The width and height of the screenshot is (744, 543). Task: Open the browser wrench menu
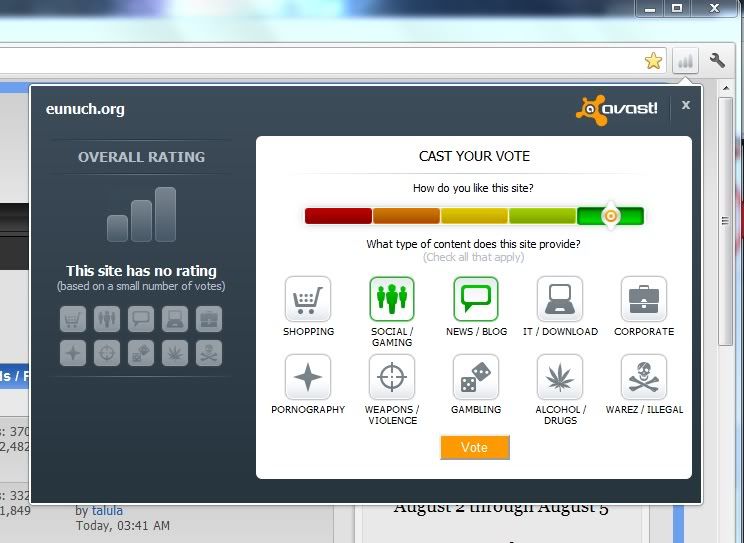tap(717, 61)
